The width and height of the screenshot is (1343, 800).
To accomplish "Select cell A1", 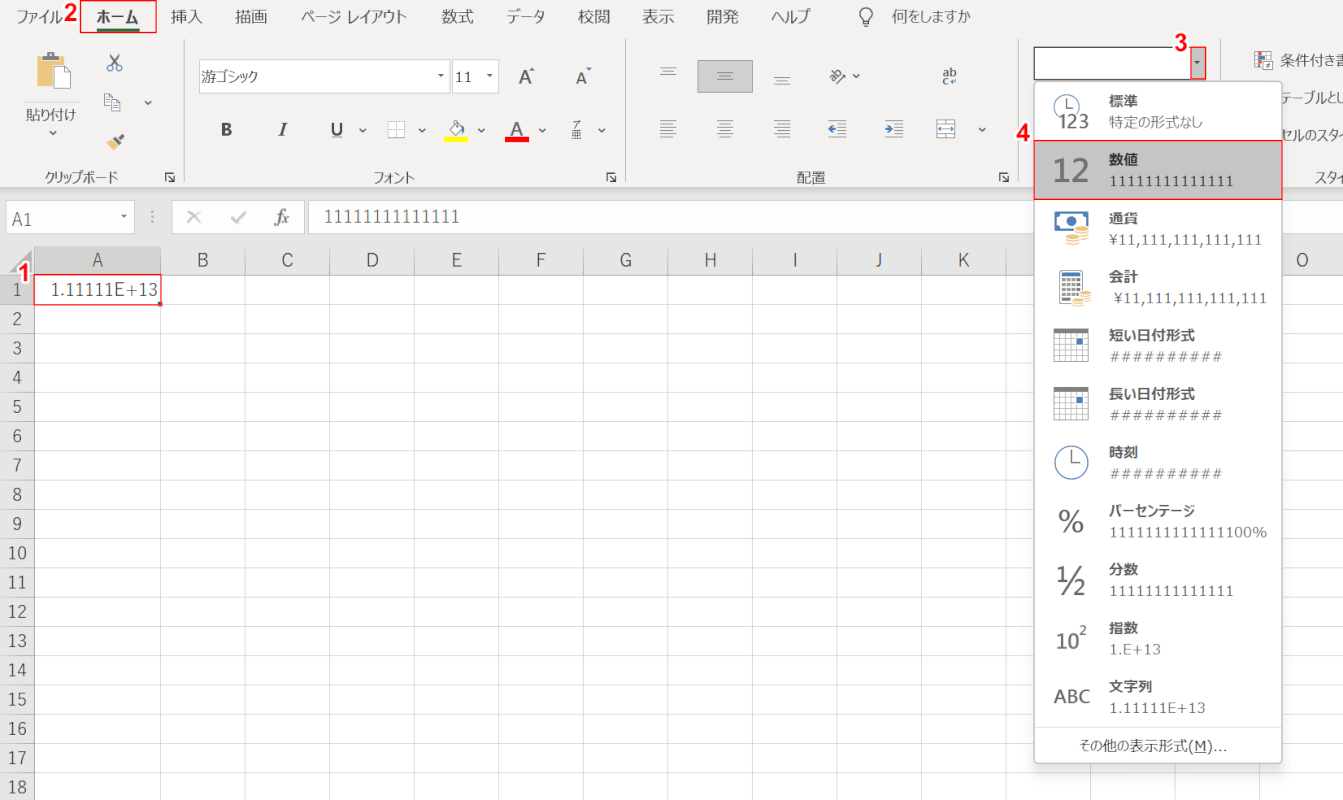I will click(97, 290).
